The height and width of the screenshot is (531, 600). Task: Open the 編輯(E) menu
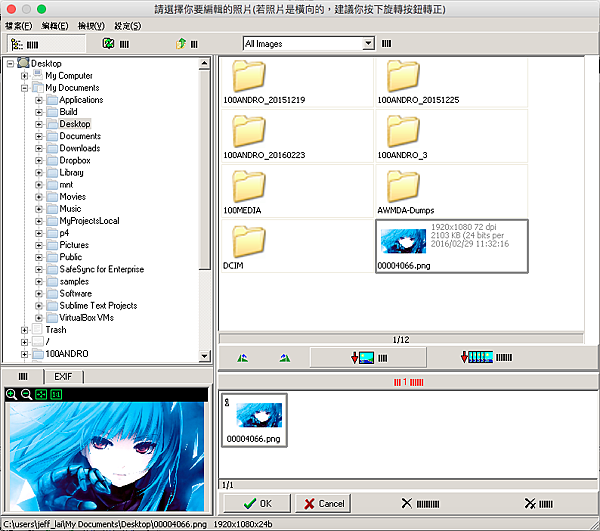tap(55, 26)
